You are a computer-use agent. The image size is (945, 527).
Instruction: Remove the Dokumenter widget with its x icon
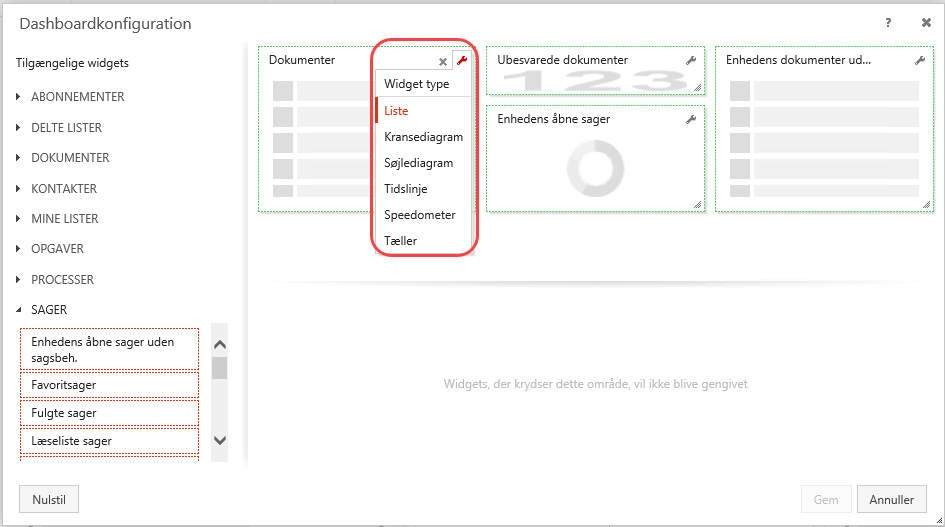click(443, 61)
